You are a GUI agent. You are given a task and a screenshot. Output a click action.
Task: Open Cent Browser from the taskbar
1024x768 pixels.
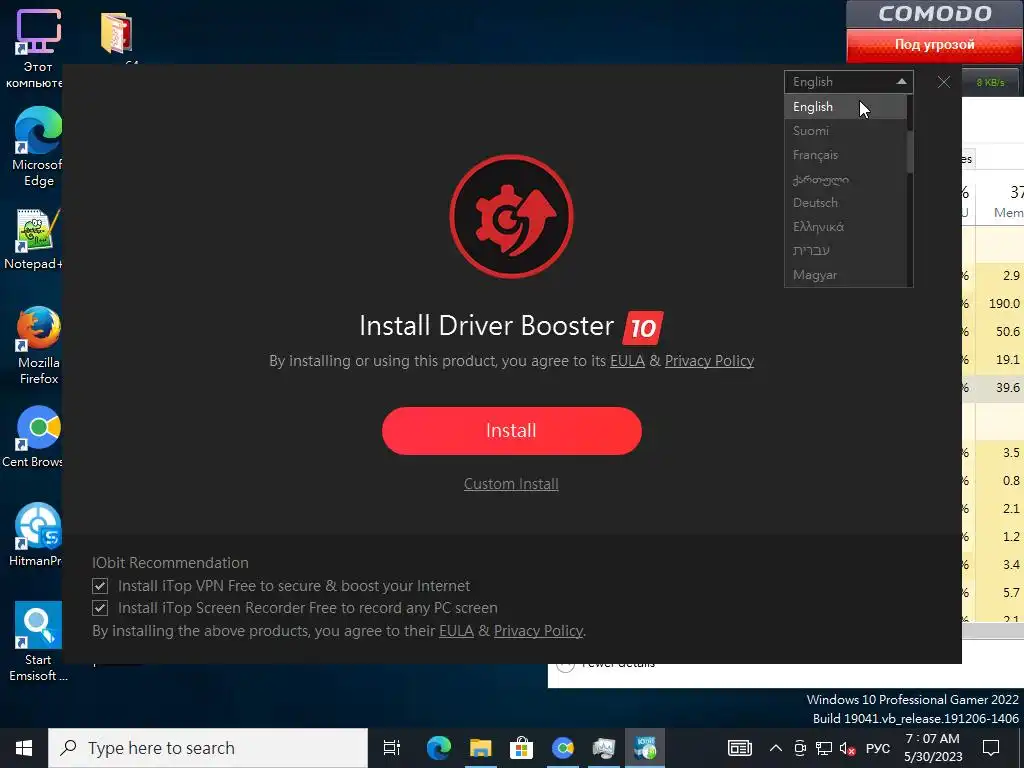pyautogui.click(x=562, y=748)
